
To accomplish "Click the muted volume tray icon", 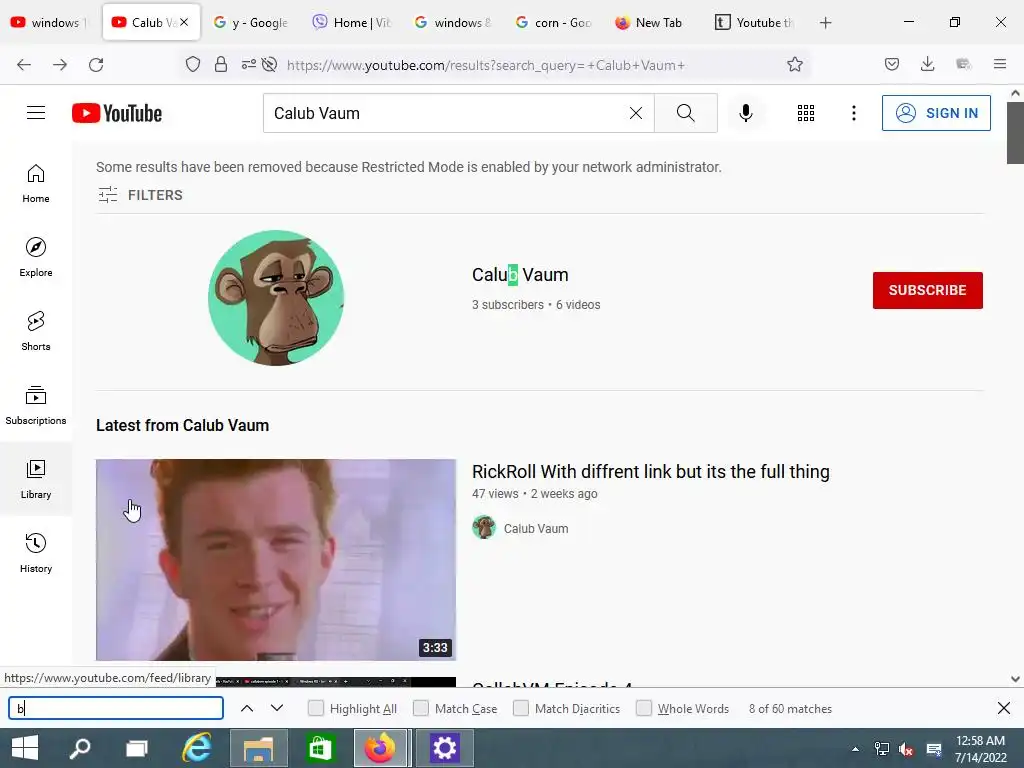I will pyautogui.click(x=906, y=749).
